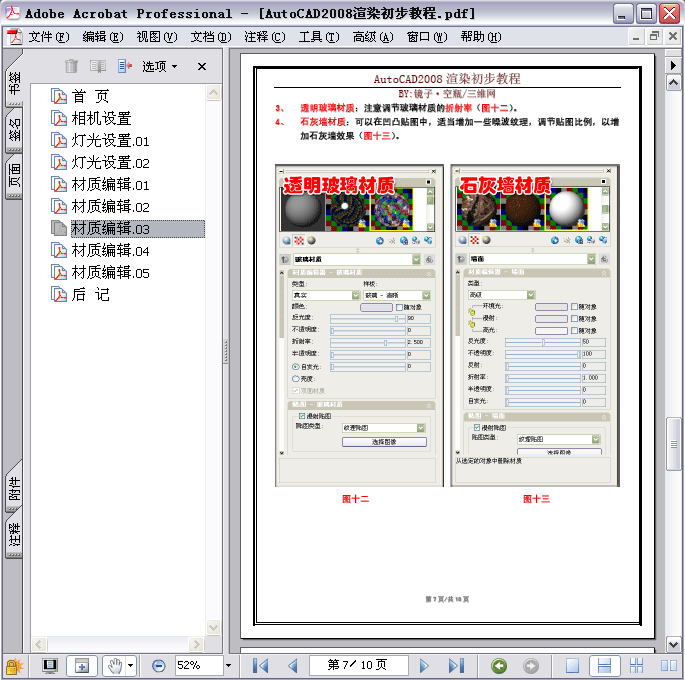
Task: Open the 注释(C) menu
Action: 265,37
